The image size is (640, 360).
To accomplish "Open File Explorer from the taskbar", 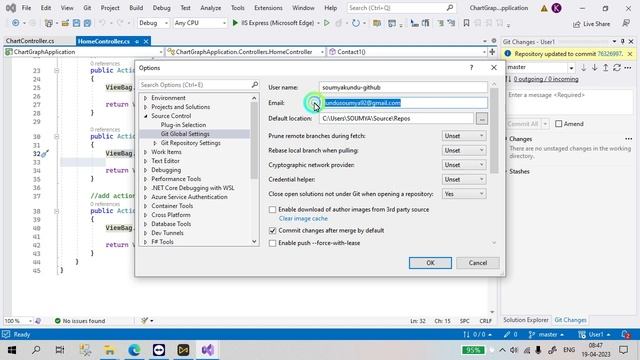I will [x=109, y=350].
